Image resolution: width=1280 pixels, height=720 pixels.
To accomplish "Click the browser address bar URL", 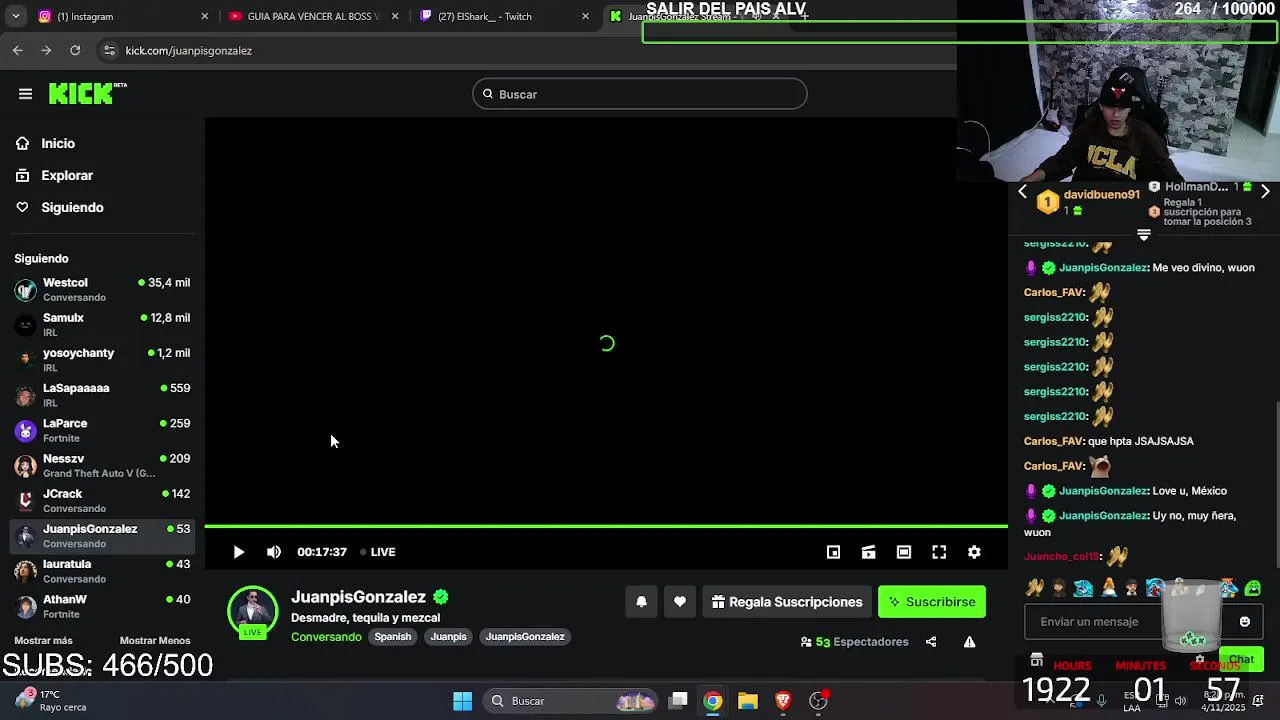I will point(188,50).
